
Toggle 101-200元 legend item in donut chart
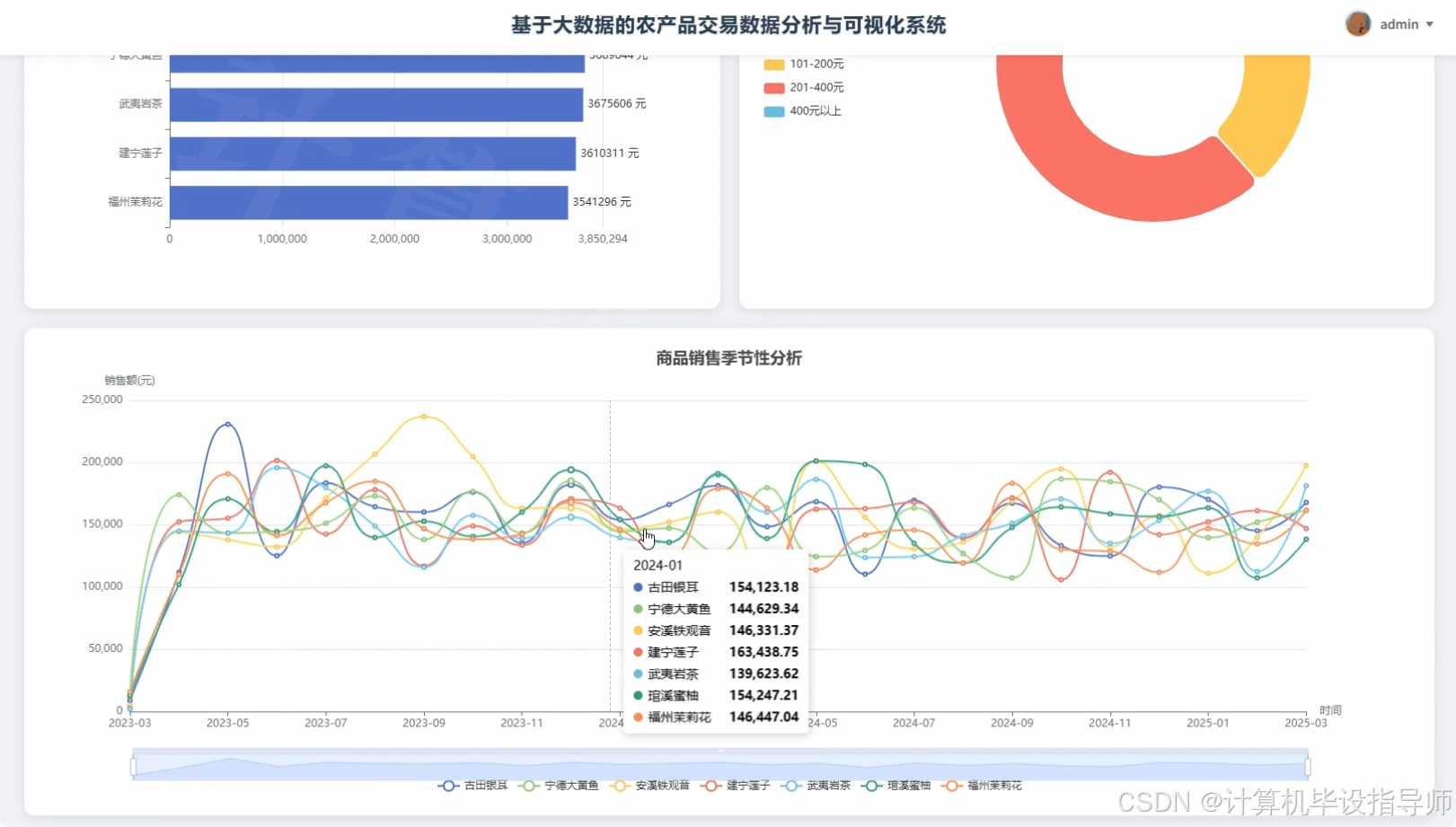tap(804, 64)
